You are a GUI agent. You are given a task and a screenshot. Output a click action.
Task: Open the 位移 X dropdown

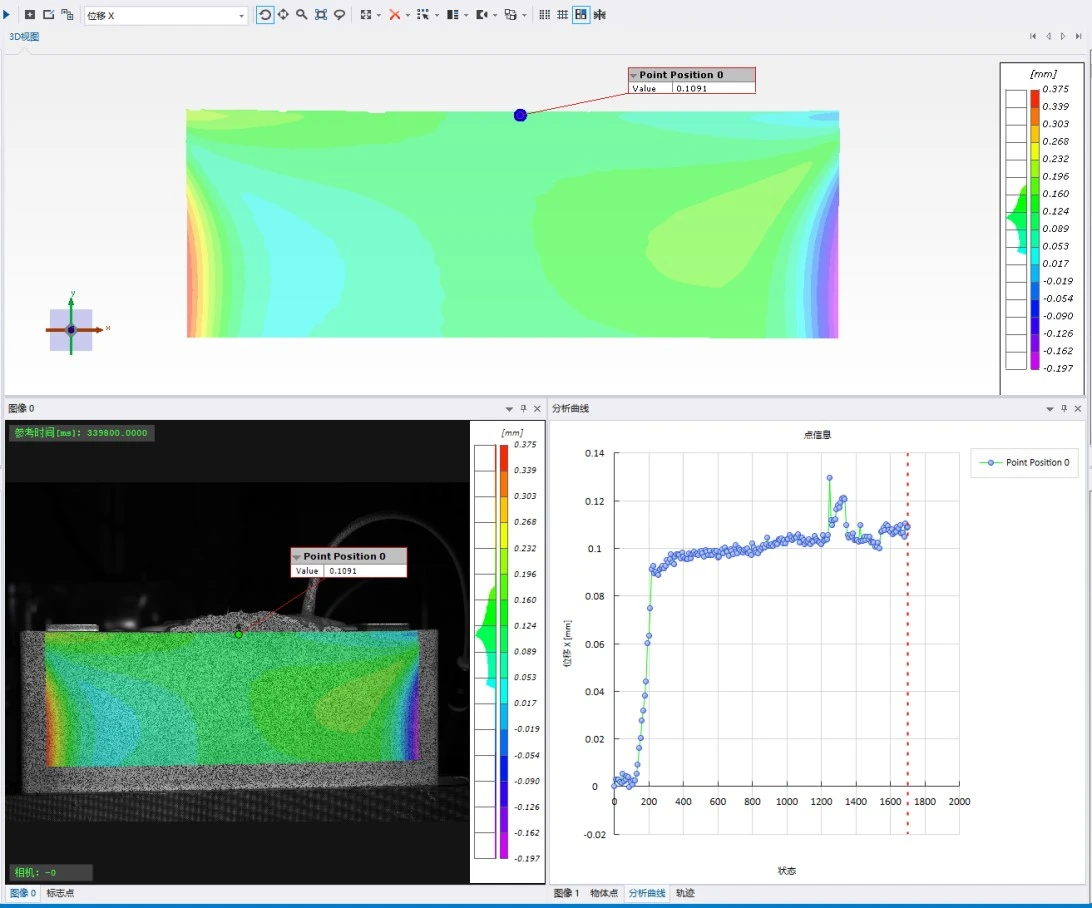coord(242,16)
